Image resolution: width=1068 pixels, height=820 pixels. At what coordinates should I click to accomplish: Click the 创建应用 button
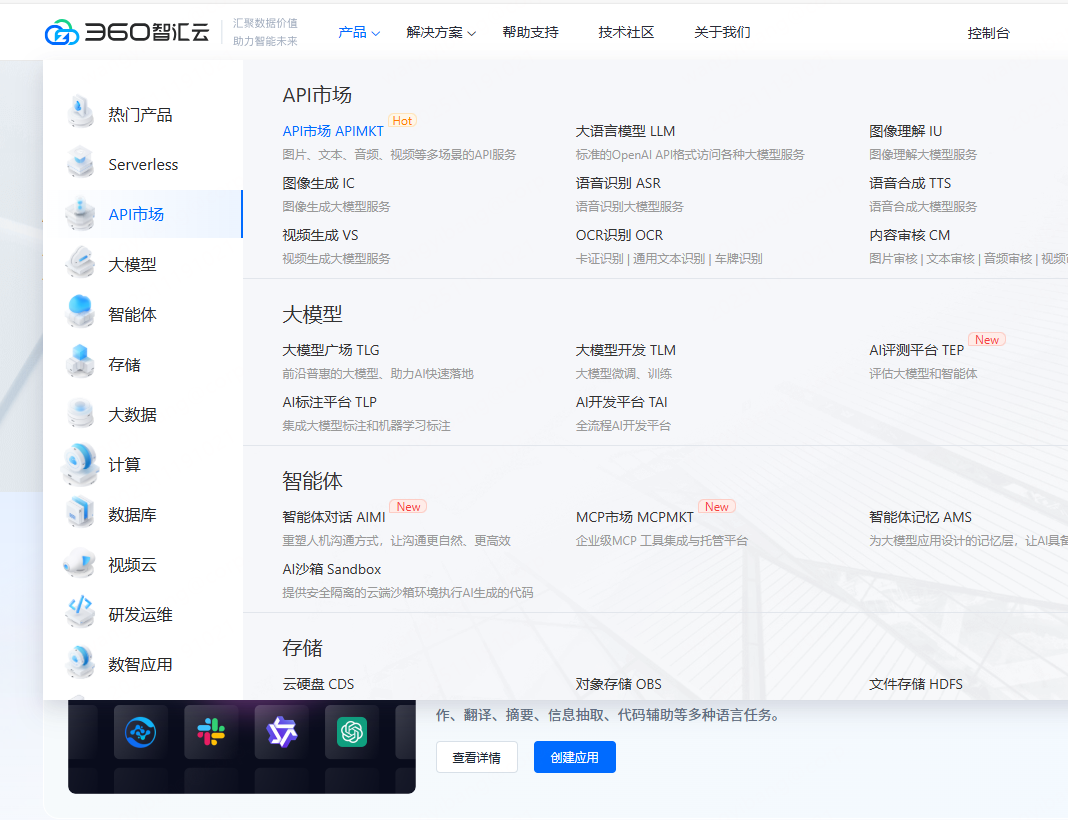point(575,757)
